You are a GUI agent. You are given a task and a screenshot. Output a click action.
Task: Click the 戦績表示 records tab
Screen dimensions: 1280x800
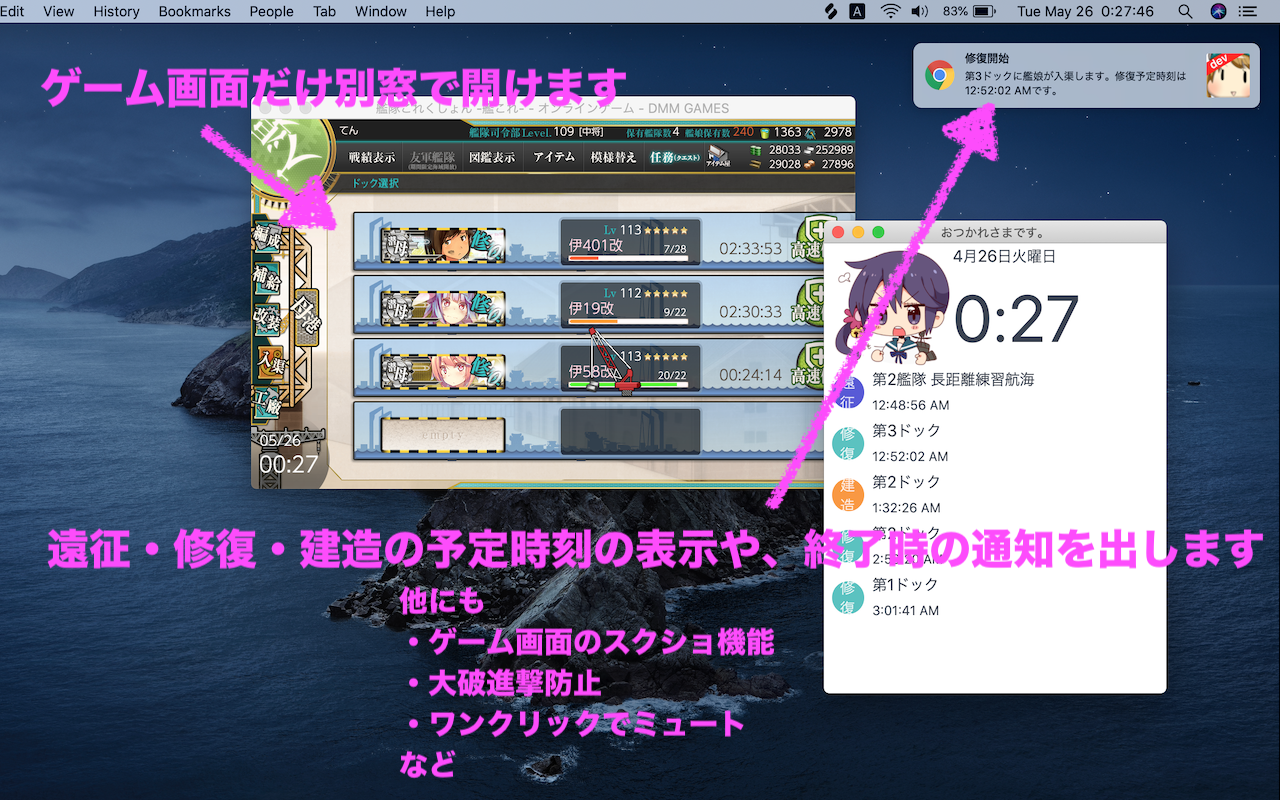[371, 157]
